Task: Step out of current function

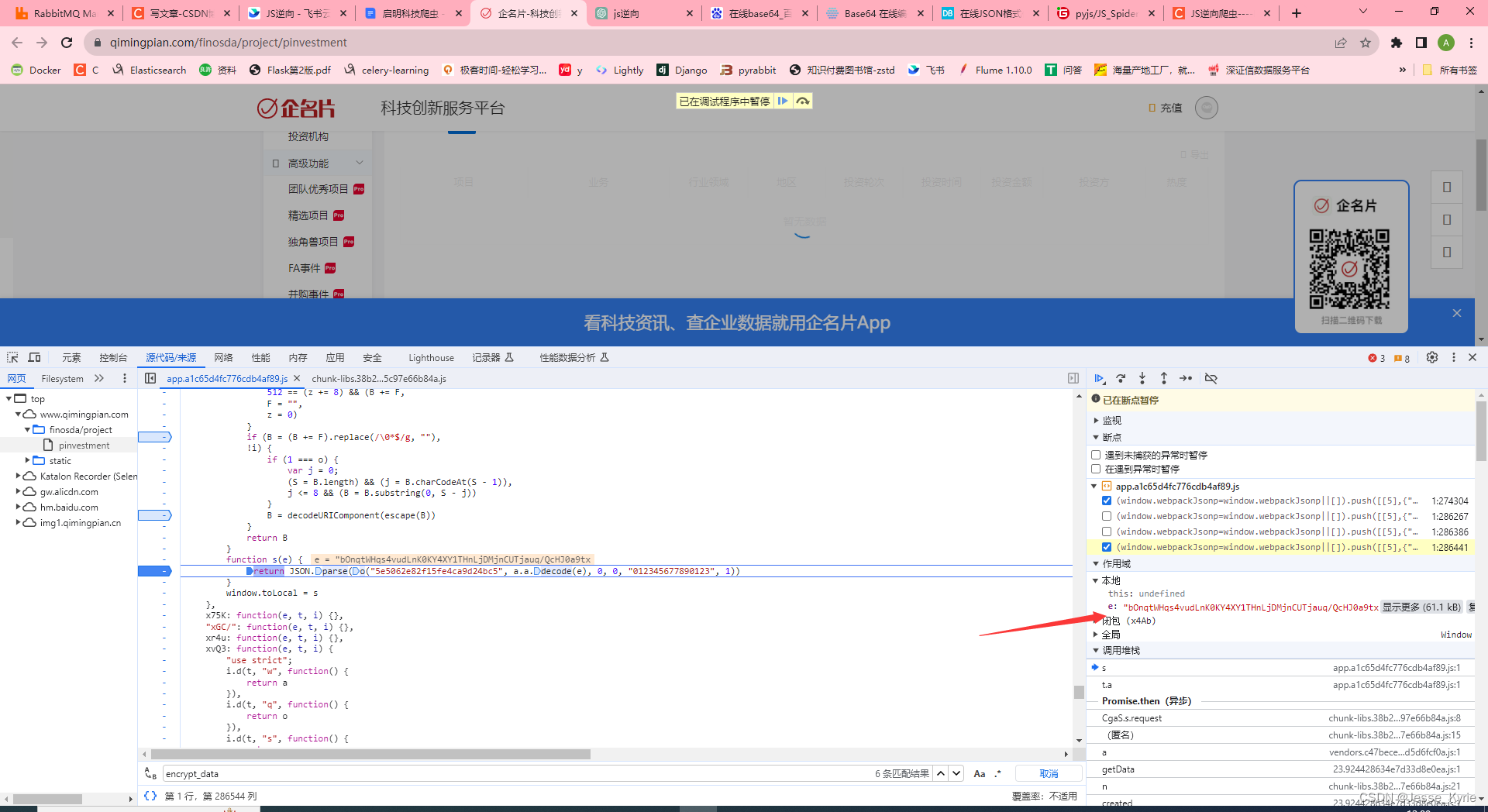Action: [x=1164, y=378]
